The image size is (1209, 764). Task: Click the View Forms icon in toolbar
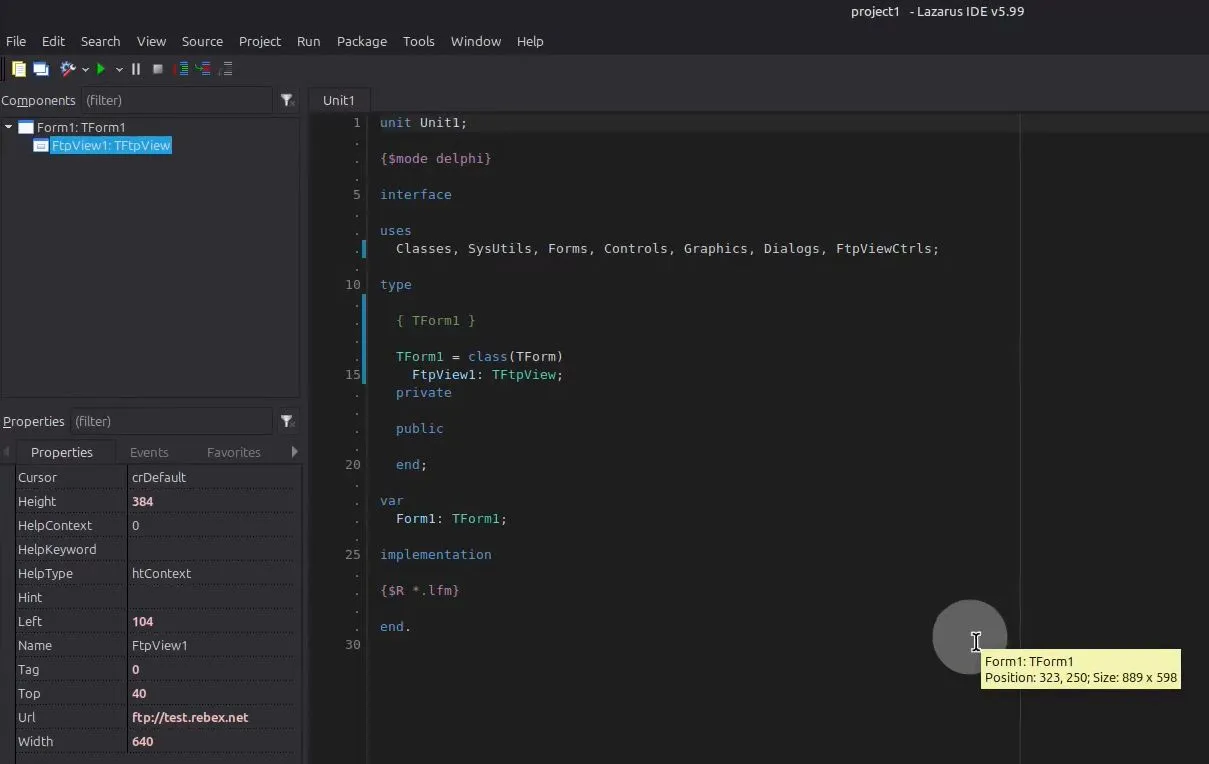click(41, 69)
